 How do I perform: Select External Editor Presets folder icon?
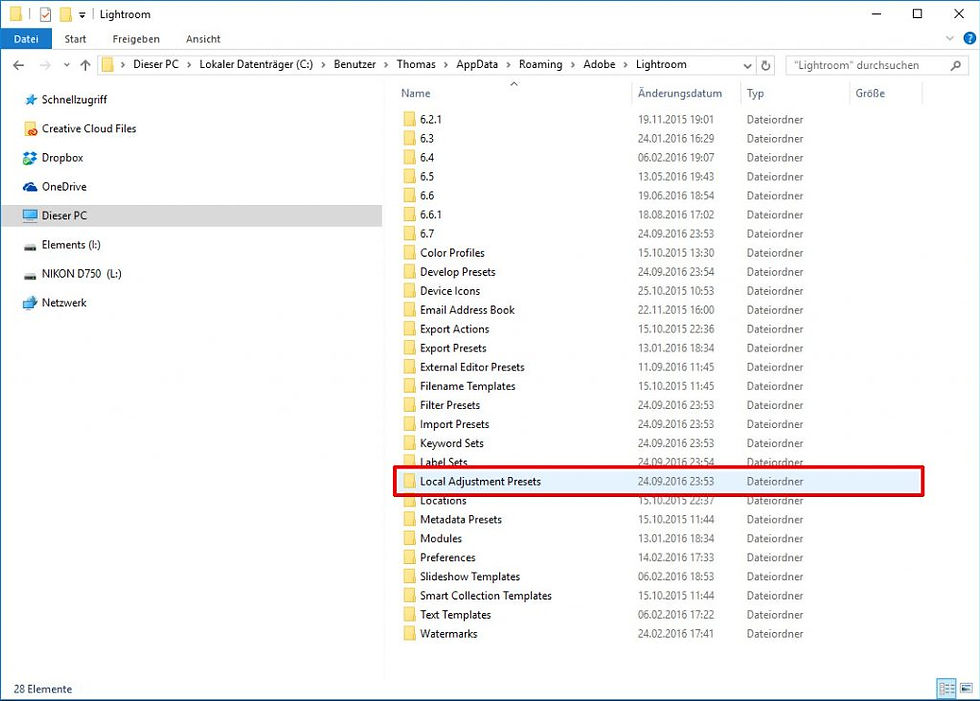tap(409, 367)
